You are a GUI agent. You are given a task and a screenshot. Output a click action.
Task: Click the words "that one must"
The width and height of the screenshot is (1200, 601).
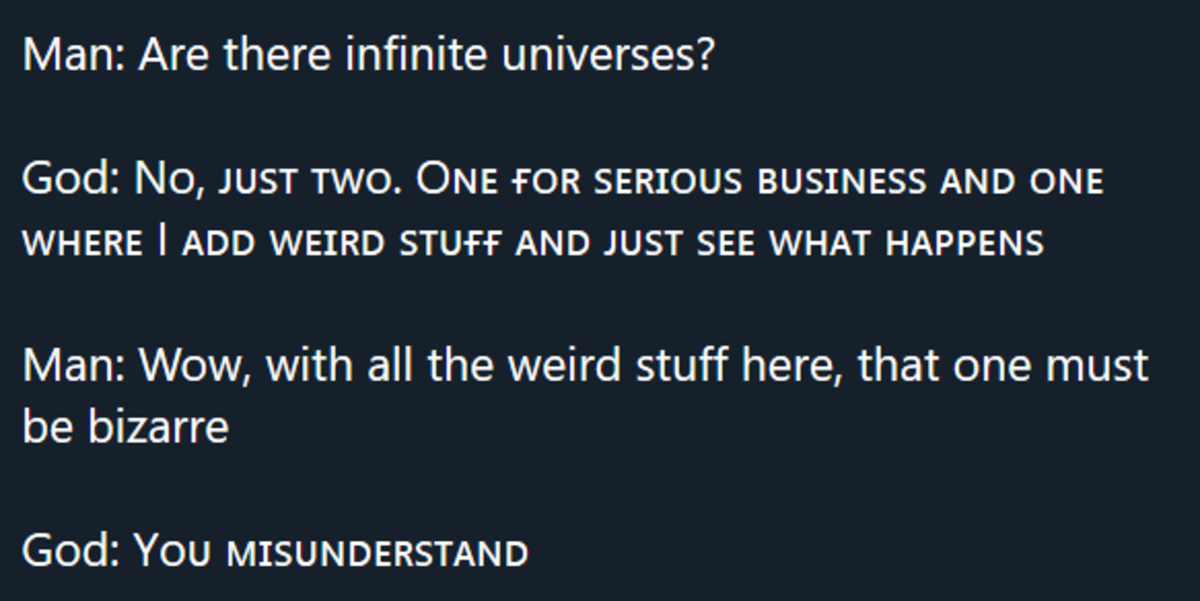(1003, 366)
